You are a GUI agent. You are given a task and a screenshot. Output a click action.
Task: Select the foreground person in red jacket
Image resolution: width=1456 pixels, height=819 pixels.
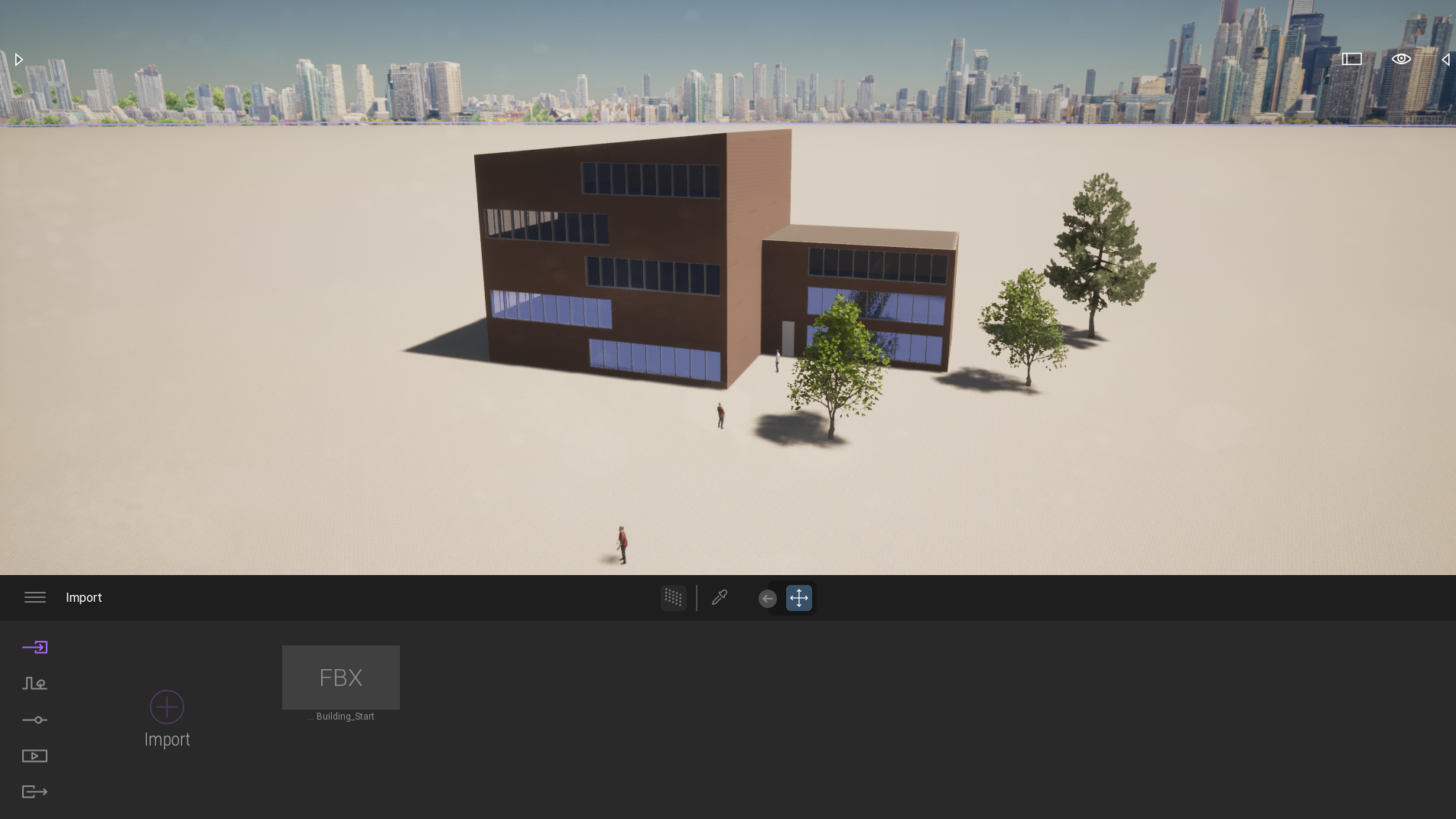[x=622, y=544]
